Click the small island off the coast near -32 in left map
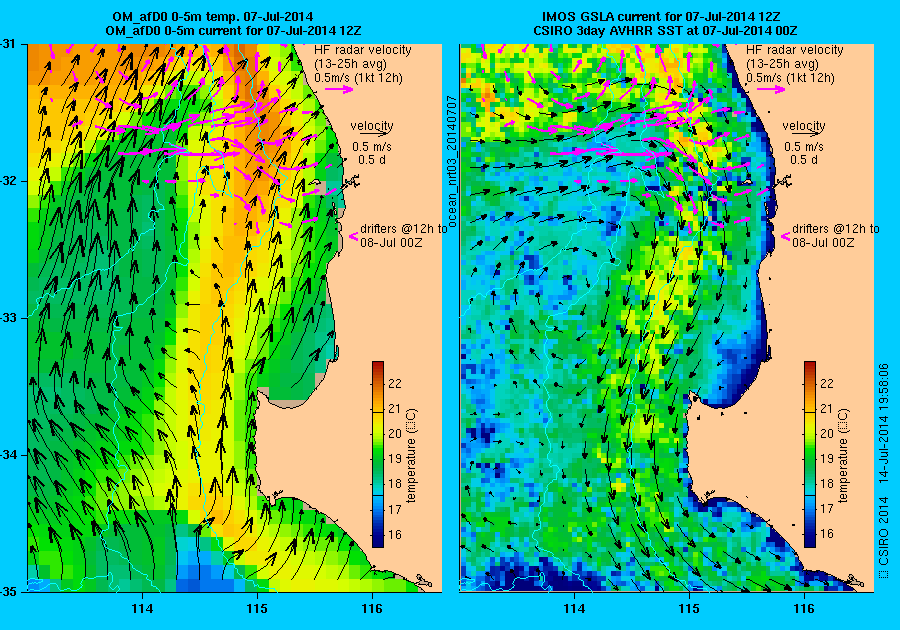Screen dimensions: 900x630 pyautogui.click(x=315, y=183)
